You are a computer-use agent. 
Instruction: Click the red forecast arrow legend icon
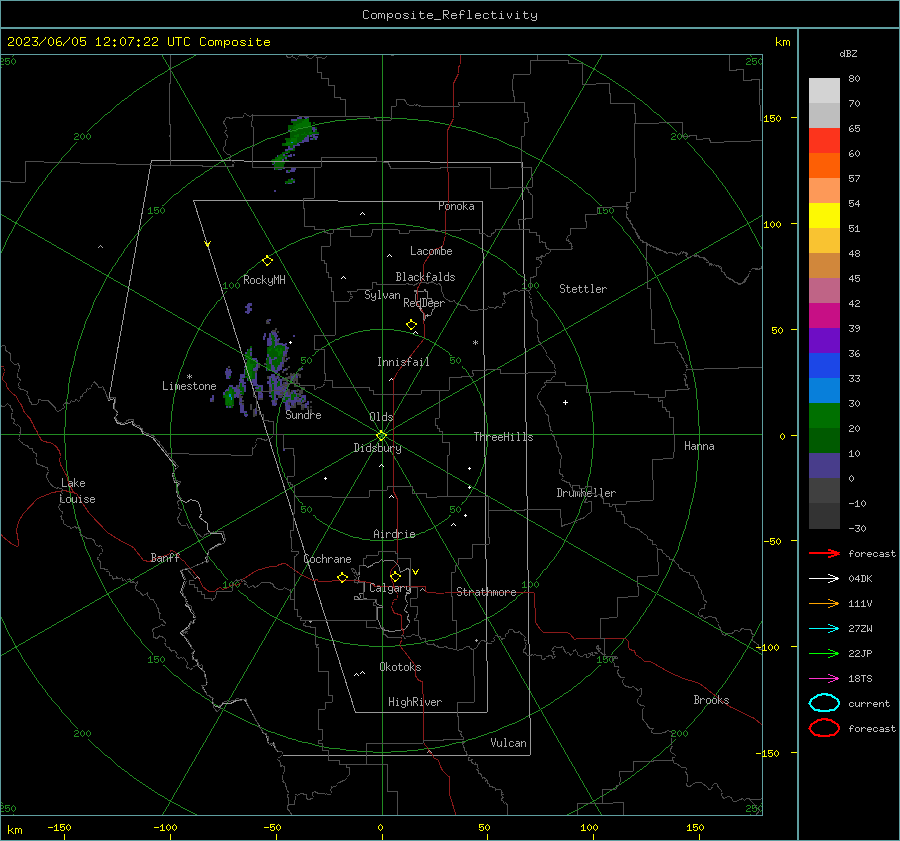pyautogui.click(x=824, y=553)
